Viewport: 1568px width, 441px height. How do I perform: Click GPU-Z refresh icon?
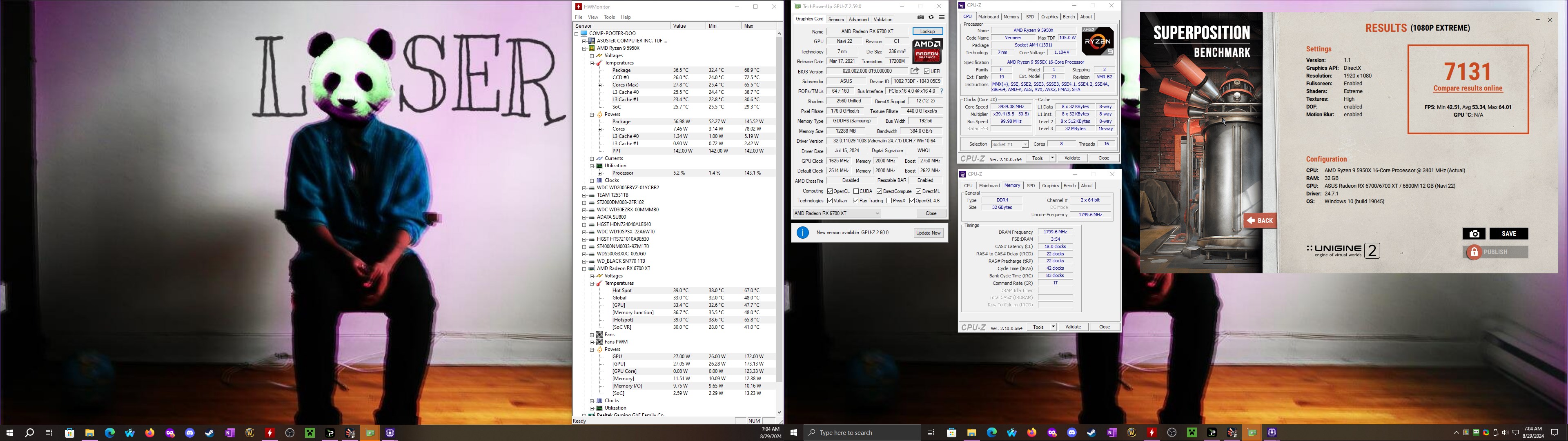tap(931, 18)
